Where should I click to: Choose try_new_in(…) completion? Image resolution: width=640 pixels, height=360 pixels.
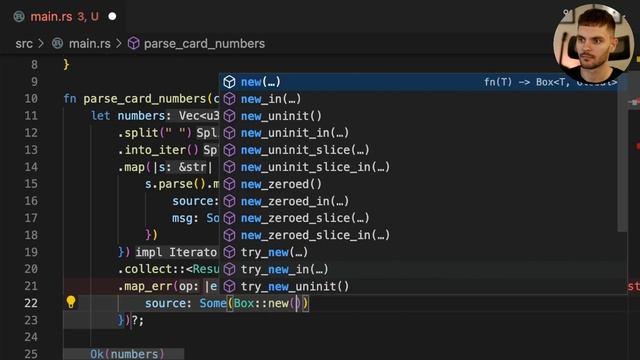tap(420, 269)
